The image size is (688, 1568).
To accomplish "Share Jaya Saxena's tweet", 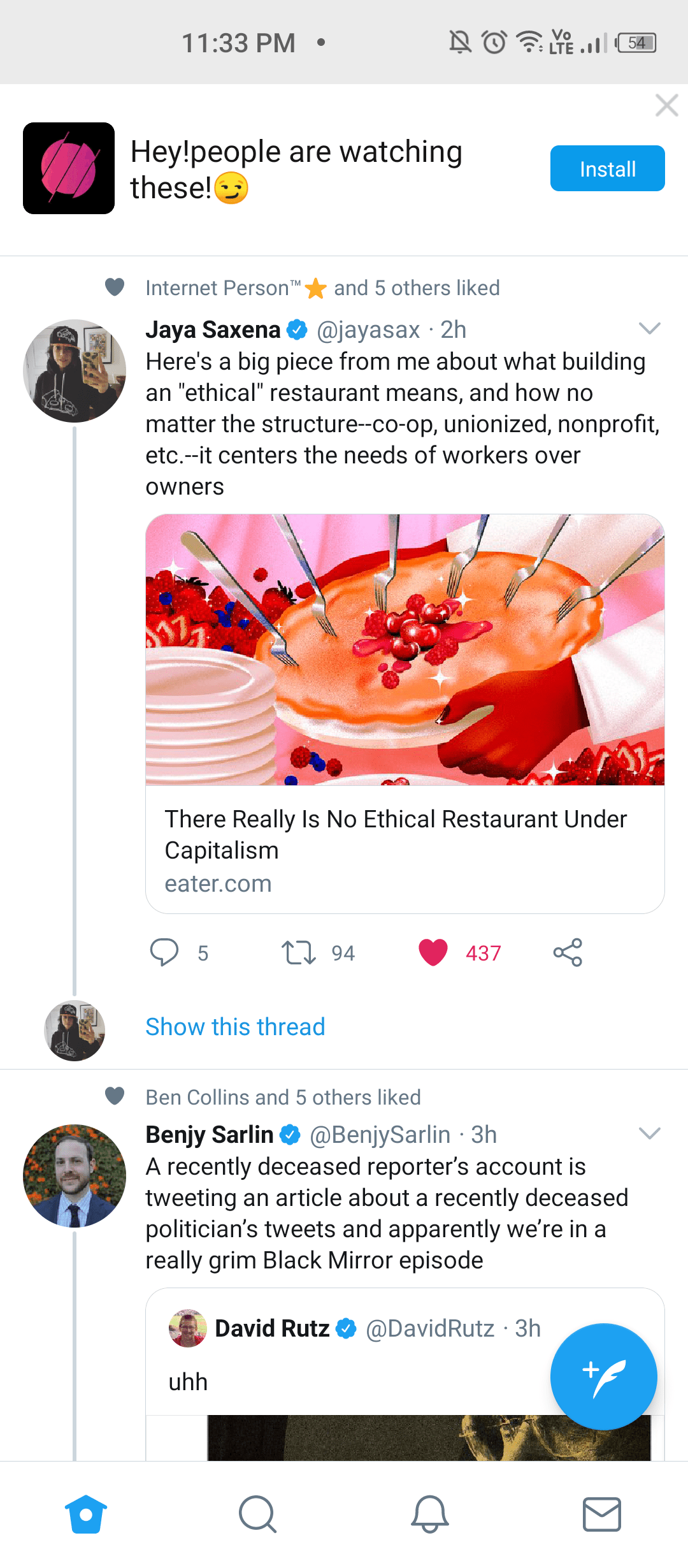I will pos(568,953).
